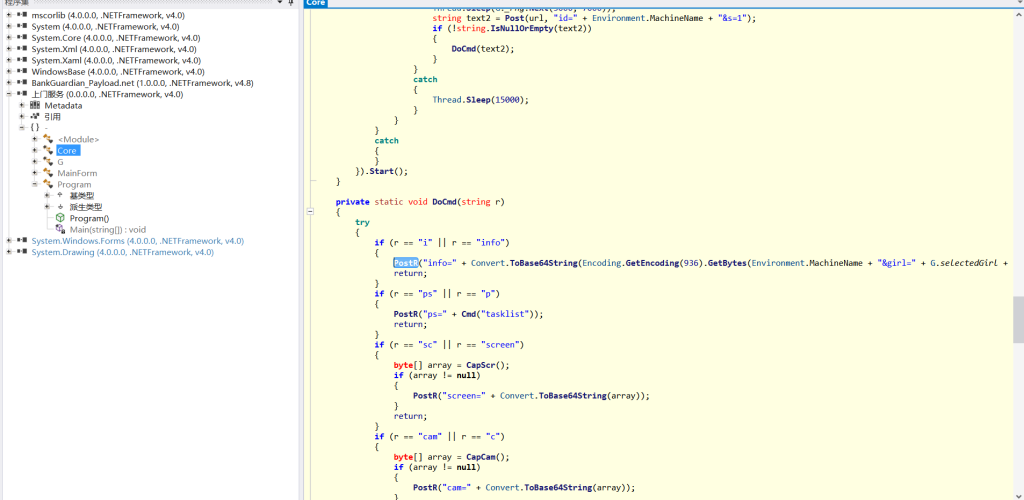Select the Metadata tree item

pyautogui.click(x=63, y=105)
